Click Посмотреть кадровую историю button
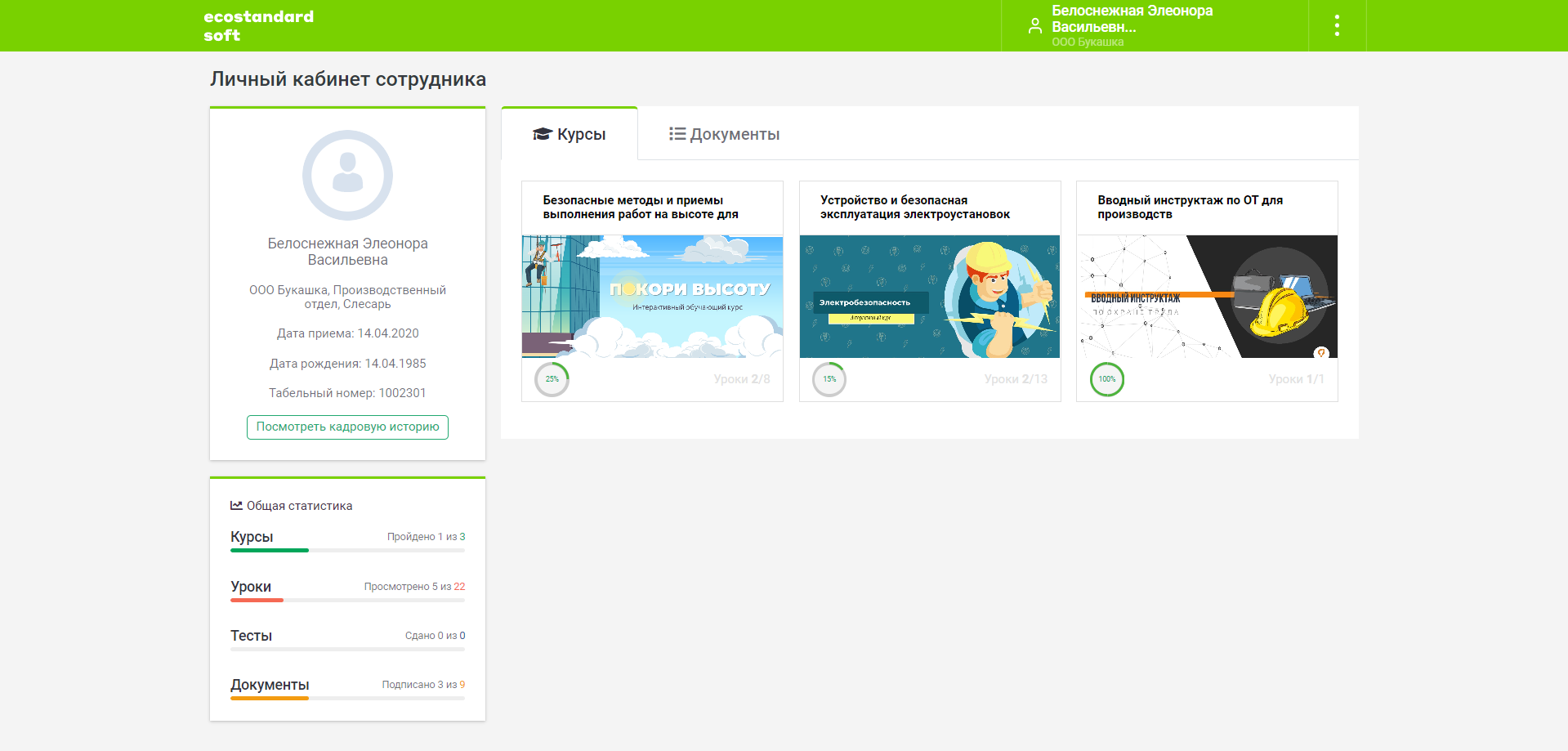The image size is (1568, 751). (347, 427)
